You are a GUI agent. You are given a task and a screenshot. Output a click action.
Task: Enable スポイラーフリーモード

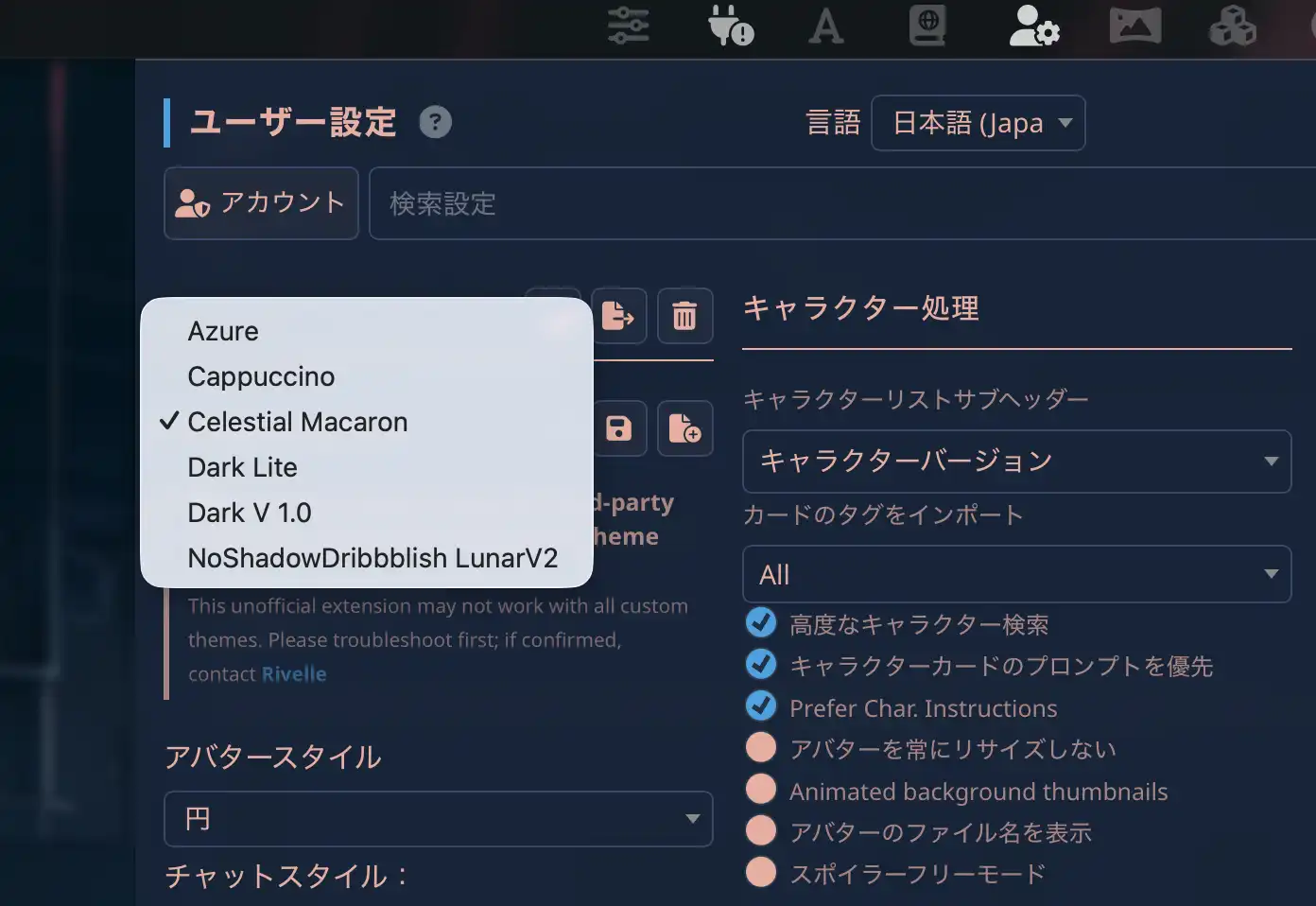tap(761, 871)
